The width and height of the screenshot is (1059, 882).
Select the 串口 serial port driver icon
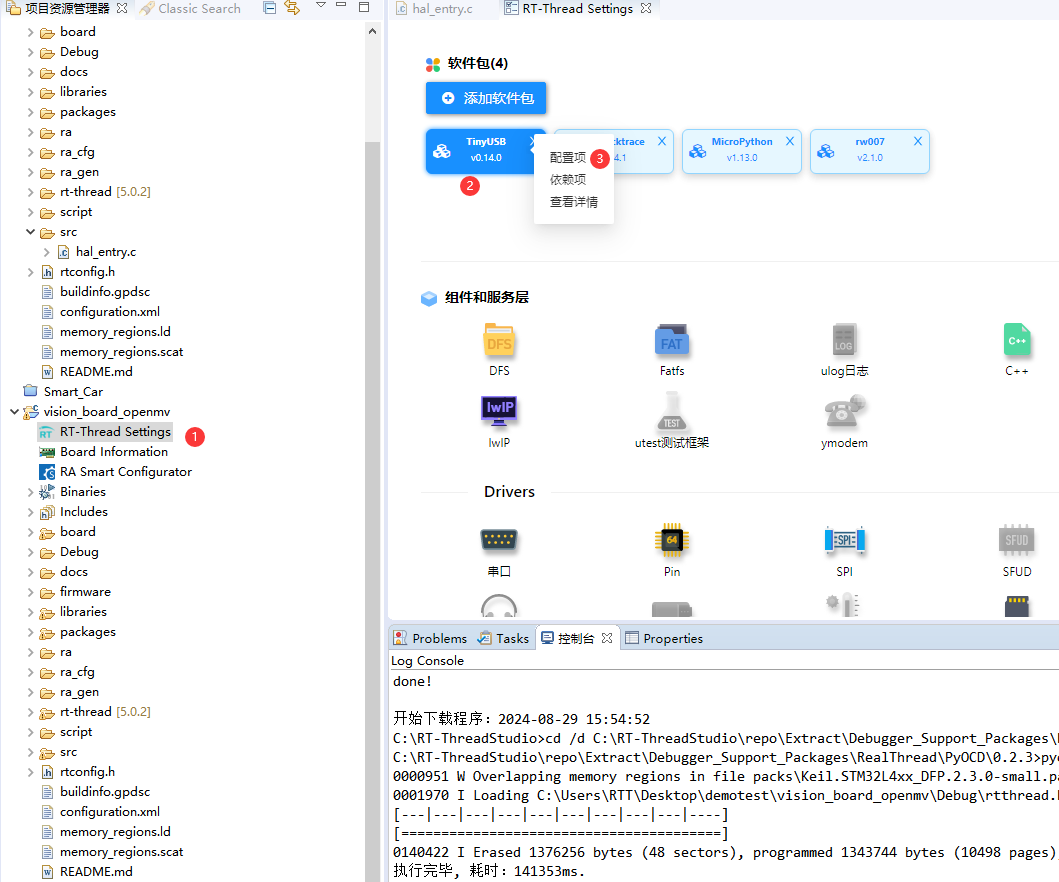(x=499, y=540)
